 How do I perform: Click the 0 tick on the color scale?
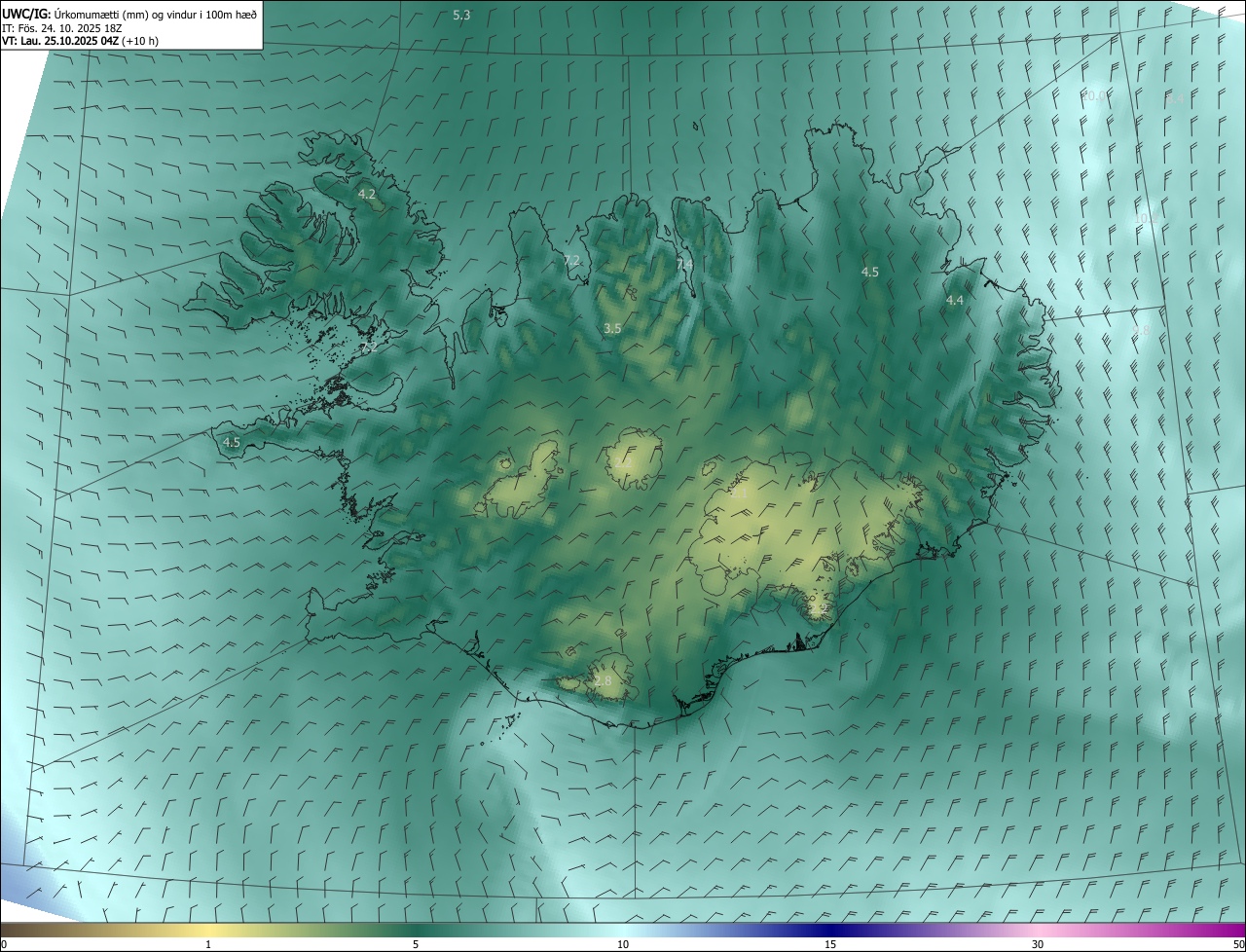[x=3, y=945]
